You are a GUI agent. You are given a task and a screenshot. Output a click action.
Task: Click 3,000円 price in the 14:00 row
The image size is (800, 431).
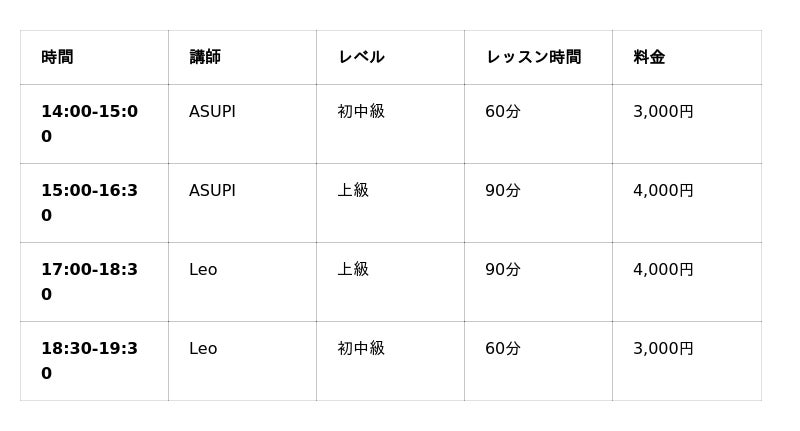coord(663,112)
